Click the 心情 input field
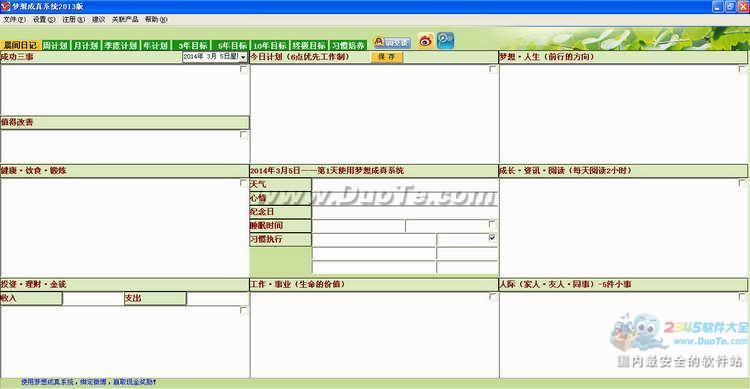750x389 pixels. [x=405, y=198]
